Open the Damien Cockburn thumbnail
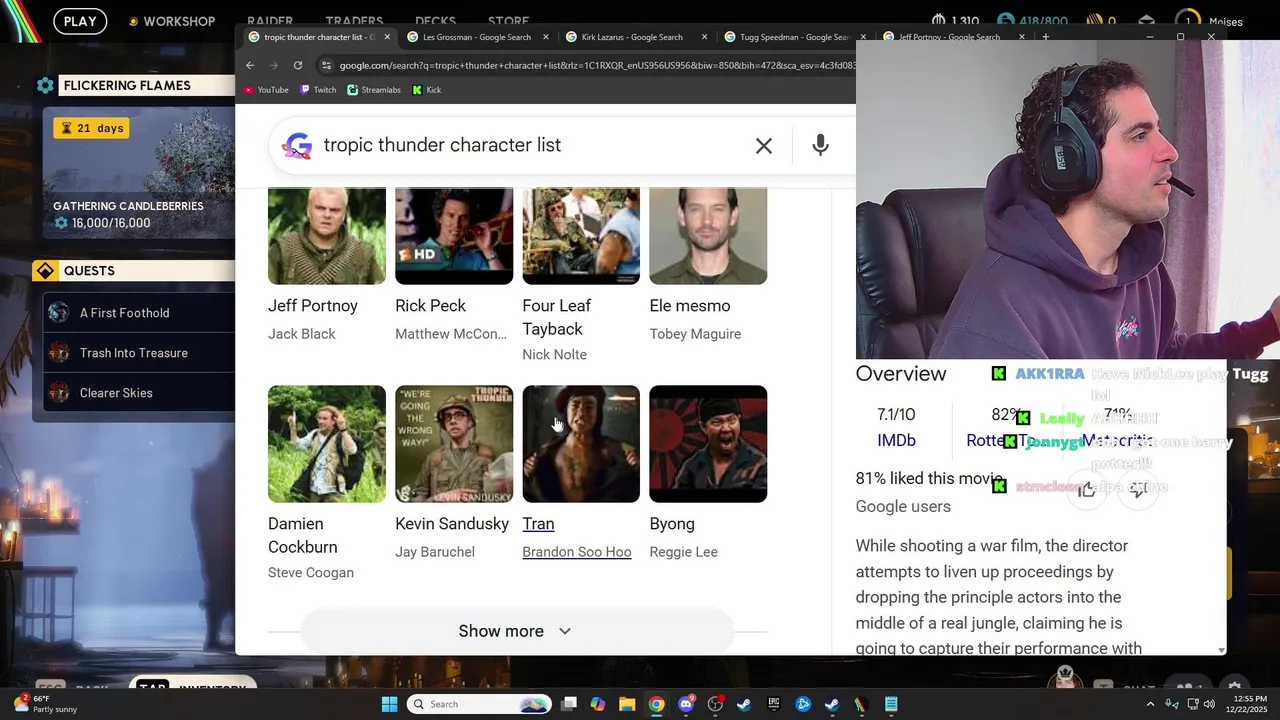1280x720 pixels. 327,444
